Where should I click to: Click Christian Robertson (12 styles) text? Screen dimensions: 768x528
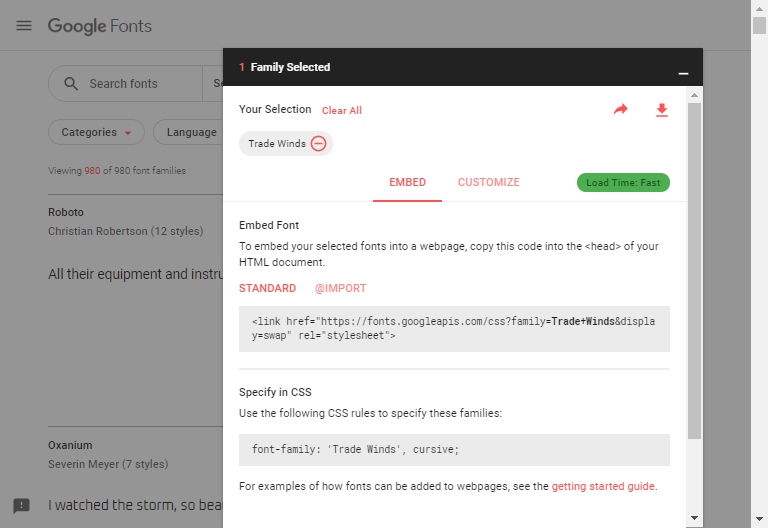click(125, 231)
